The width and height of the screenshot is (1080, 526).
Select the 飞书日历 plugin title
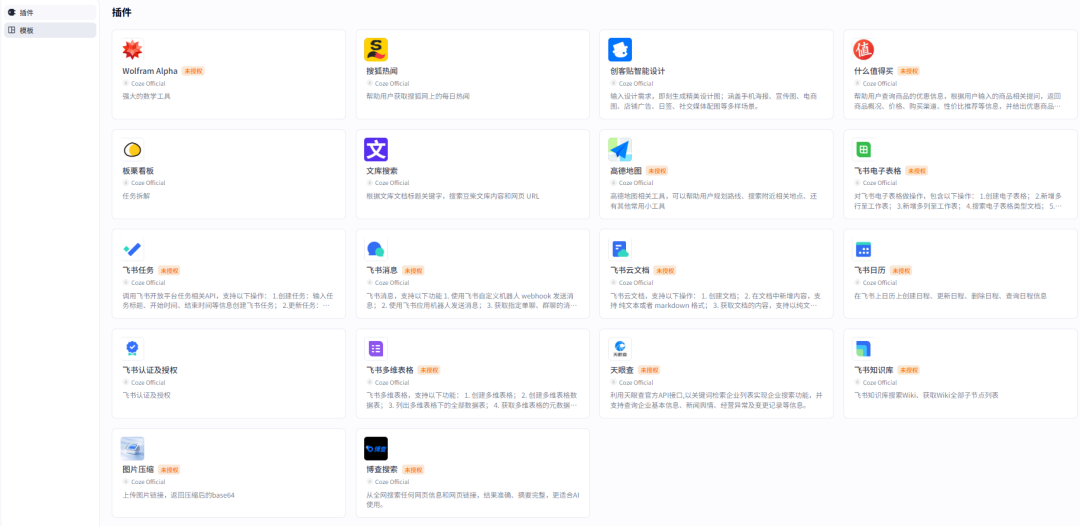[x=869, y=271]
